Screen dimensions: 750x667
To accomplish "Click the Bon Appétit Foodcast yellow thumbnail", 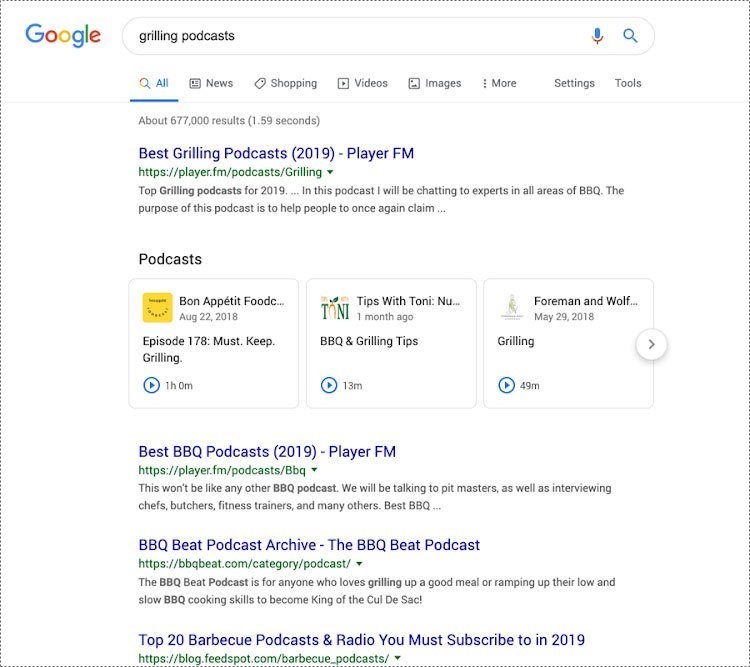I will tap(157, 308).
